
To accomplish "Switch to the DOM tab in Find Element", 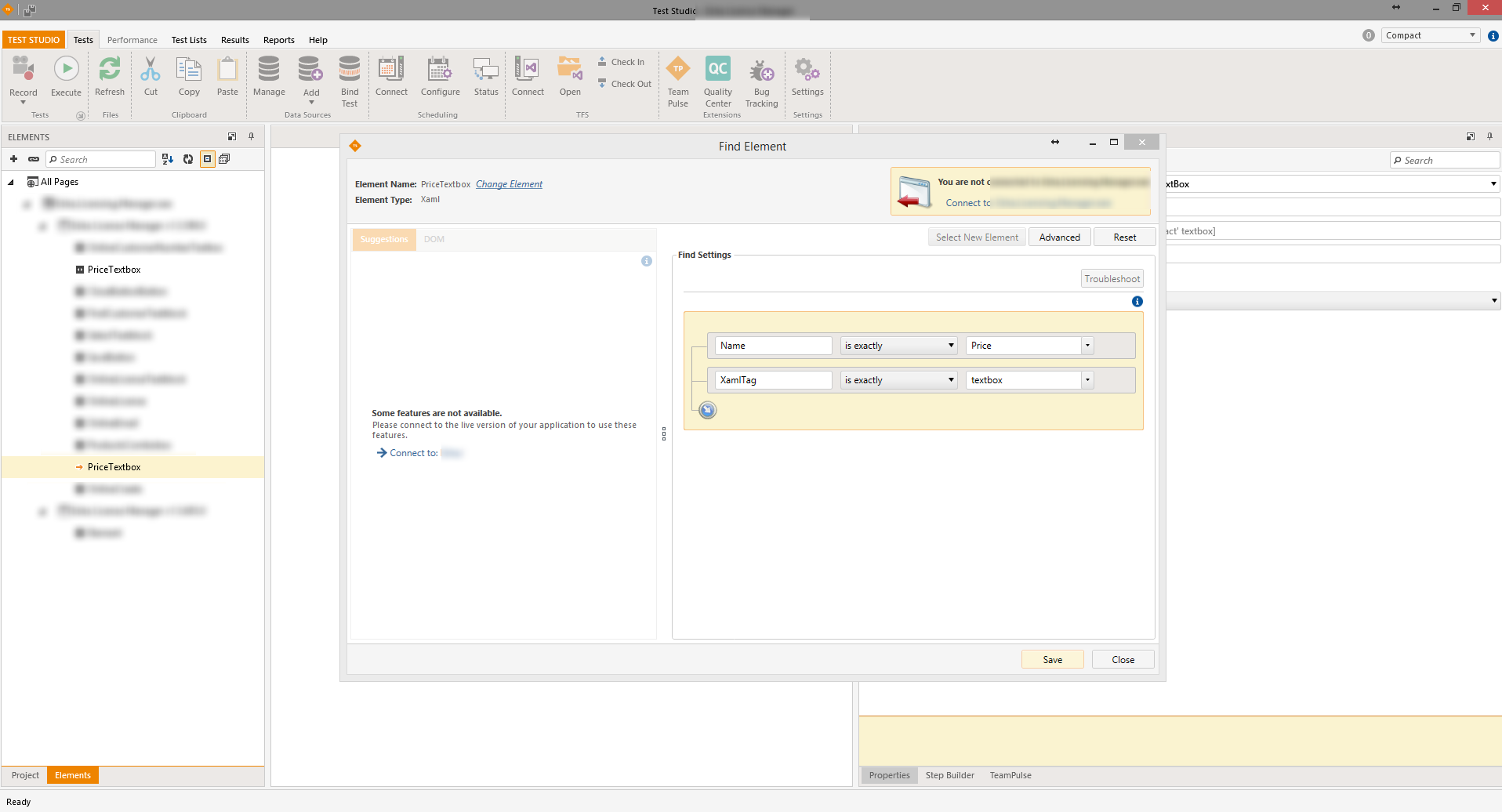I will [x=434, y=239].
